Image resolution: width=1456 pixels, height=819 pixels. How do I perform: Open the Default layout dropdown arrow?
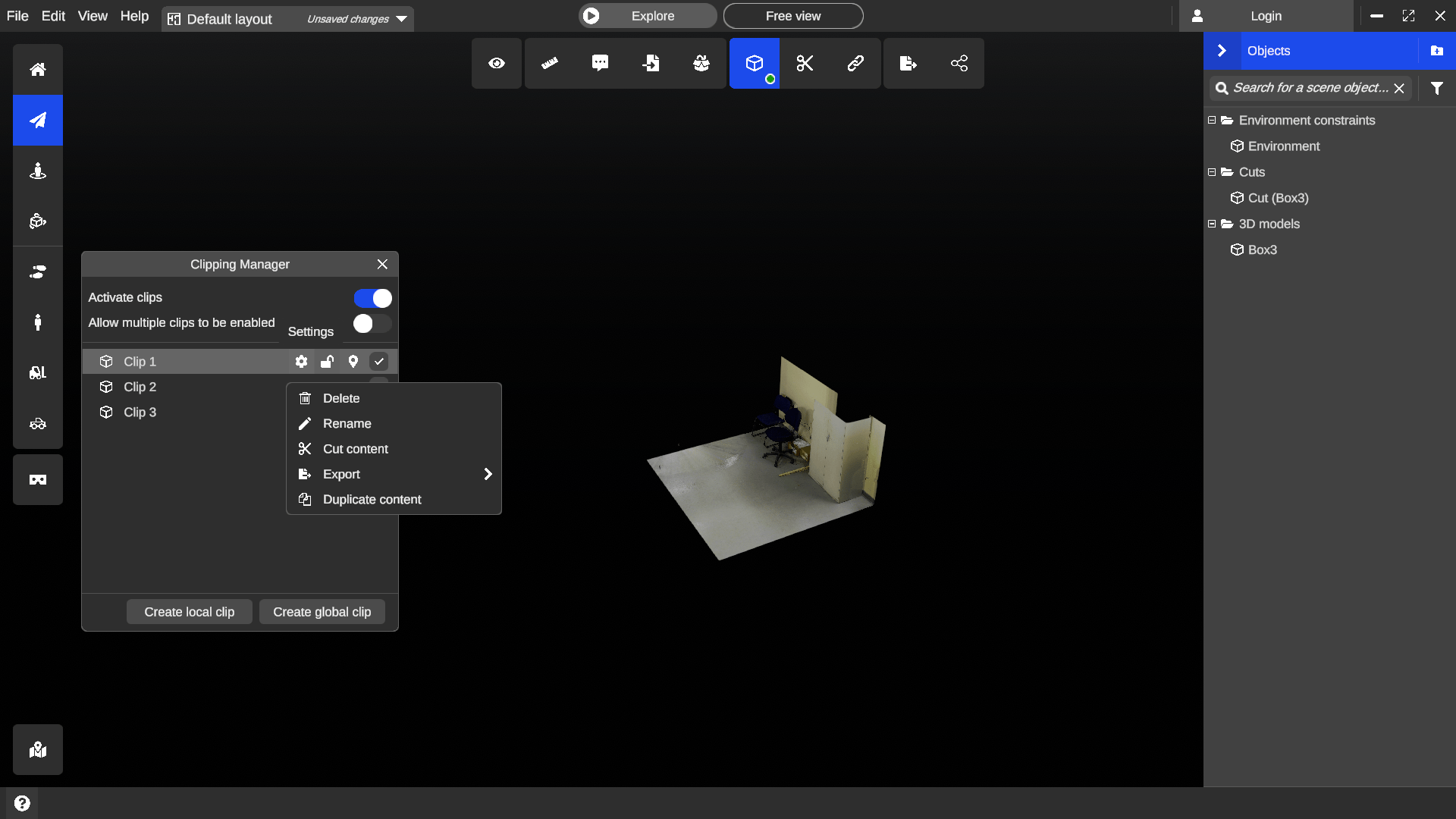click(x=402, y=19)
